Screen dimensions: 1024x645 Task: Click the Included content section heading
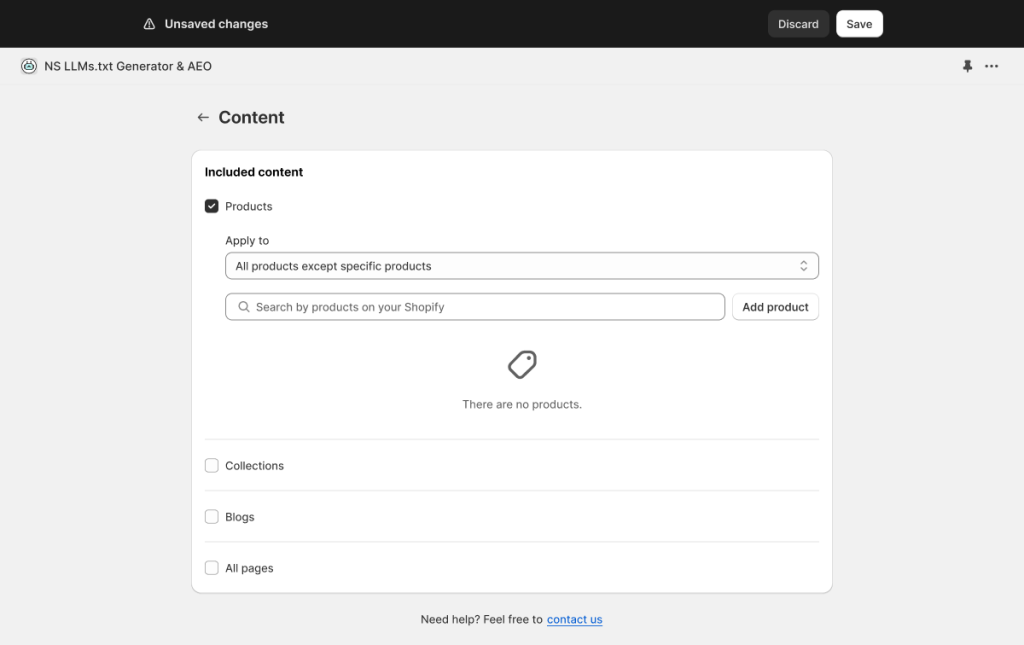[x=254, y=172]
